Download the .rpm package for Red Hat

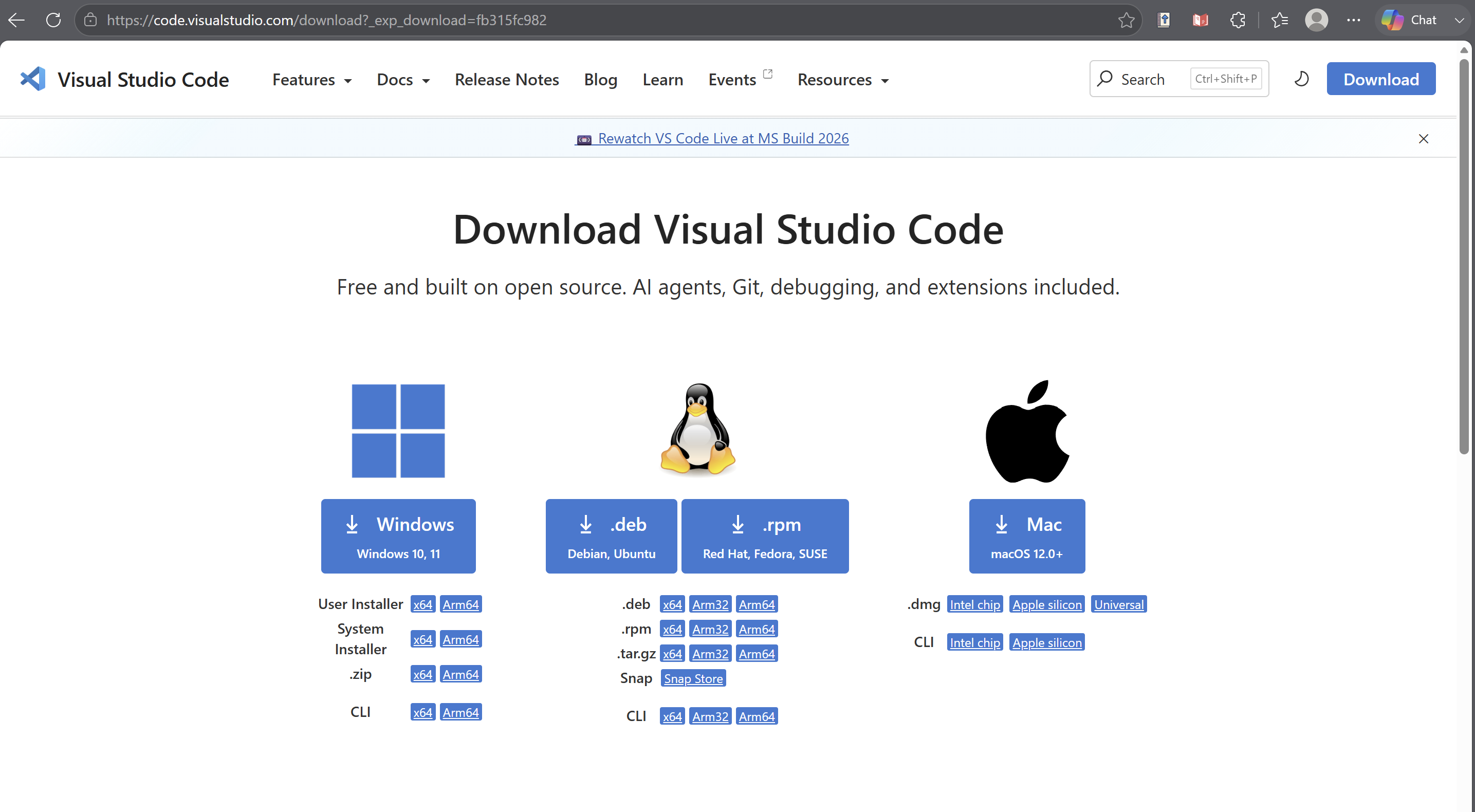pyautogui.click(x=765, y=536)
